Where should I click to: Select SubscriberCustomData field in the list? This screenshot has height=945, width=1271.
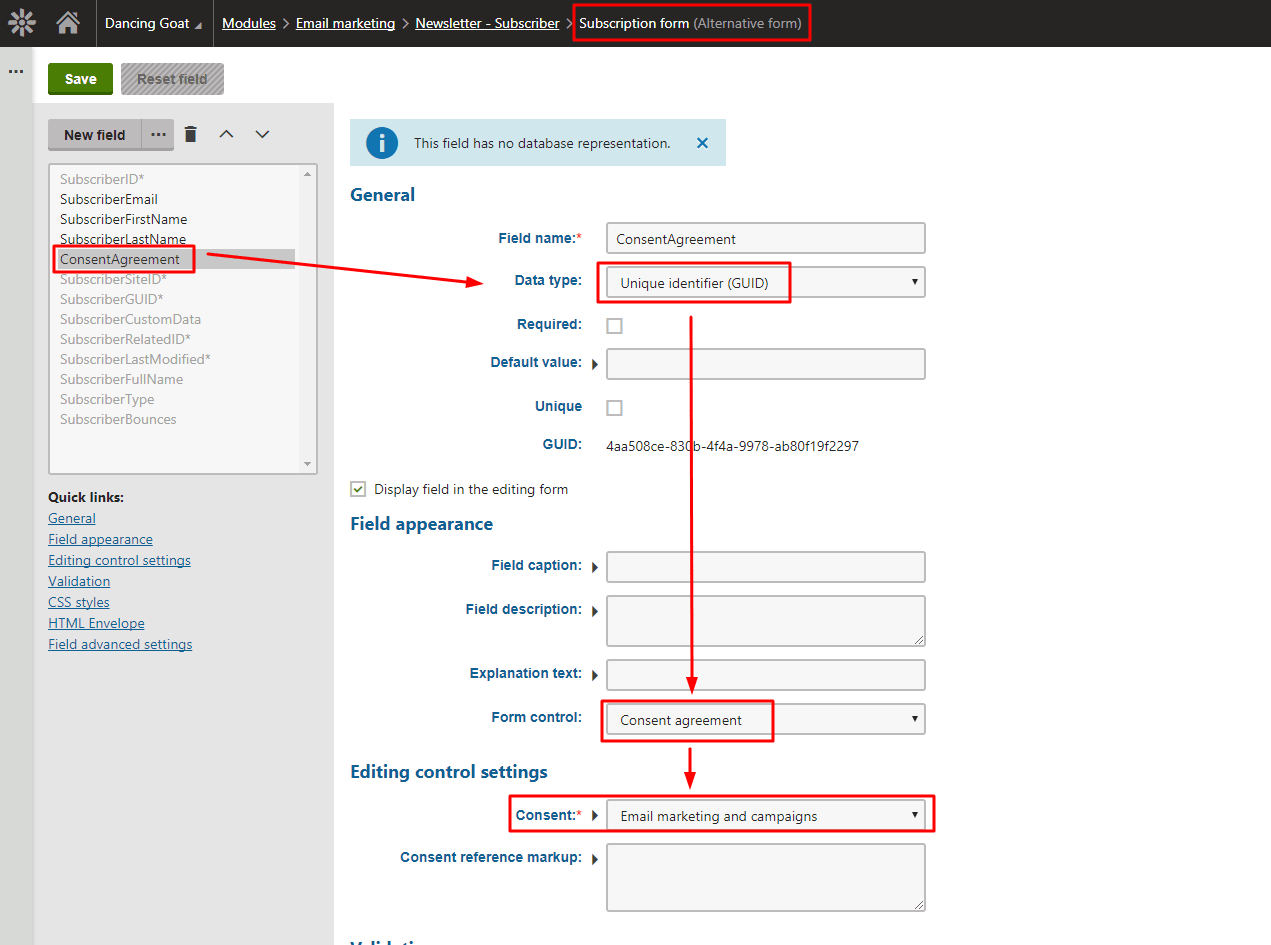(130, 319)
